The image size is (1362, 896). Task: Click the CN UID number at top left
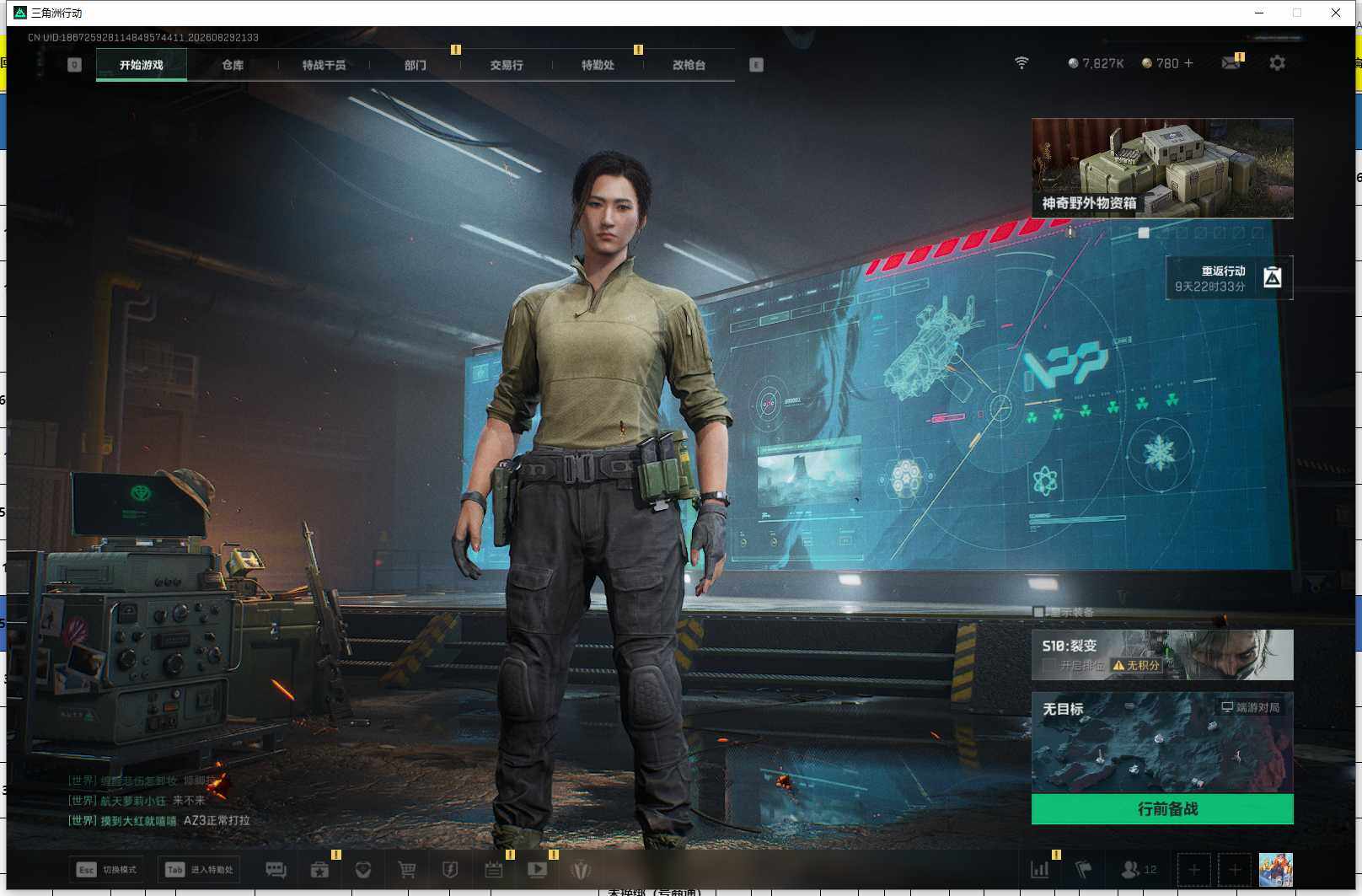143,37
